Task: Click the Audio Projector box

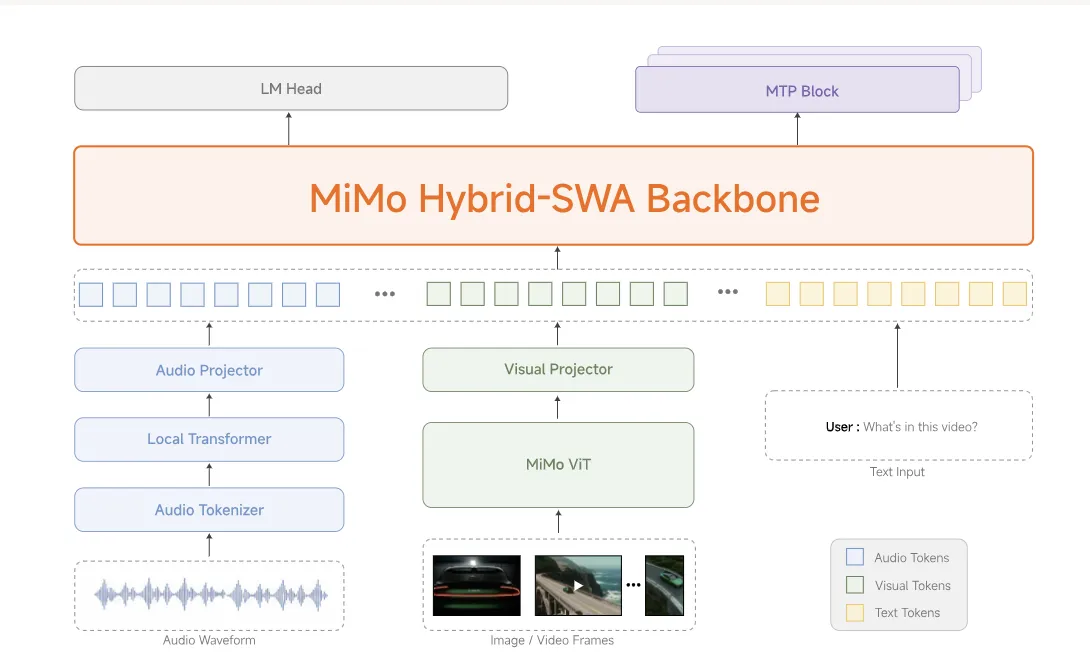Action: (x=209, y=370)
